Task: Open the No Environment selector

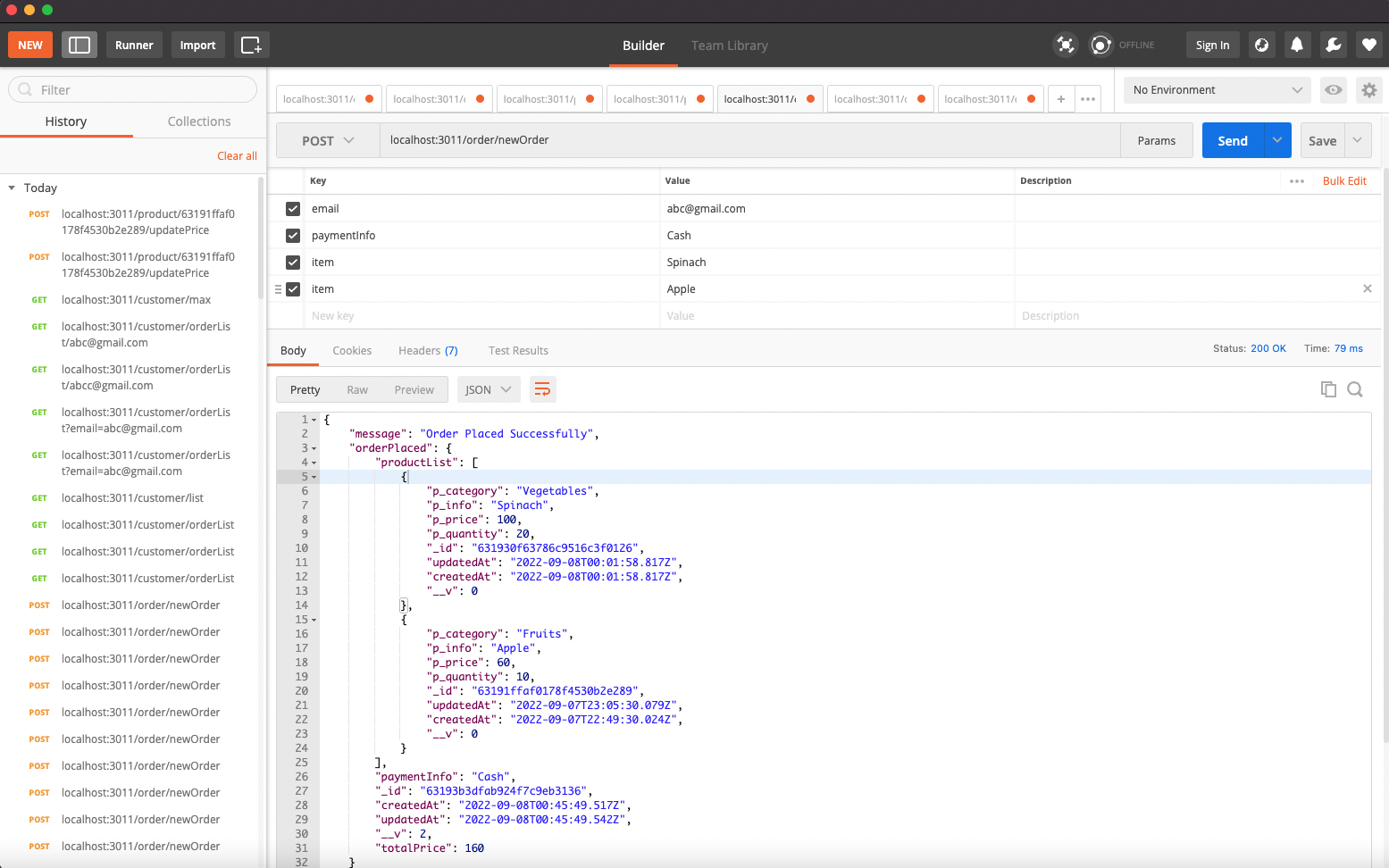Action: (1216, 89)
